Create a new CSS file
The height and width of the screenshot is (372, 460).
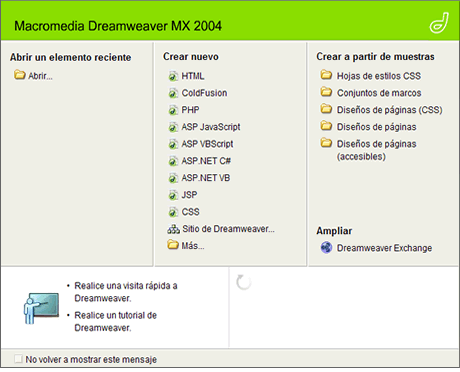(190, 212)
